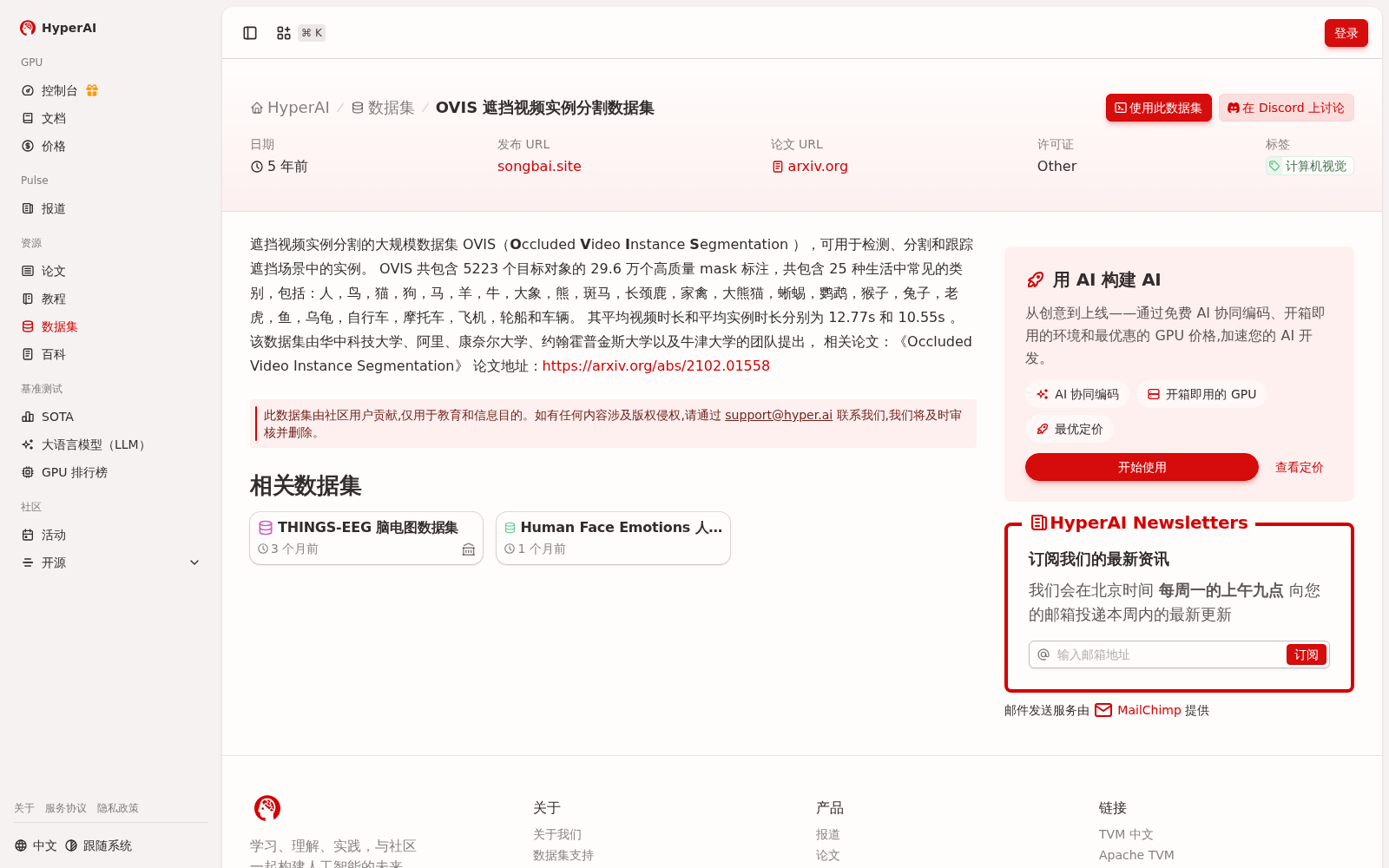Open 报道 footer link under 产品

coord(828,834)
